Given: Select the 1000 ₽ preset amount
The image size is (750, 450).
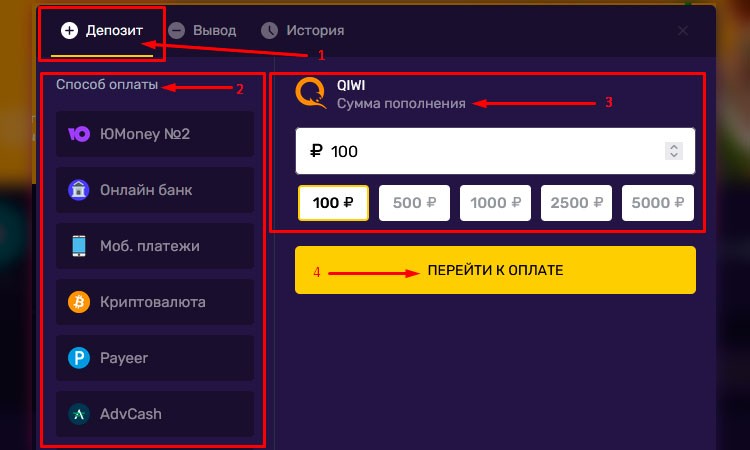Looking at the screenshot, I should click(x=495, y=203).
